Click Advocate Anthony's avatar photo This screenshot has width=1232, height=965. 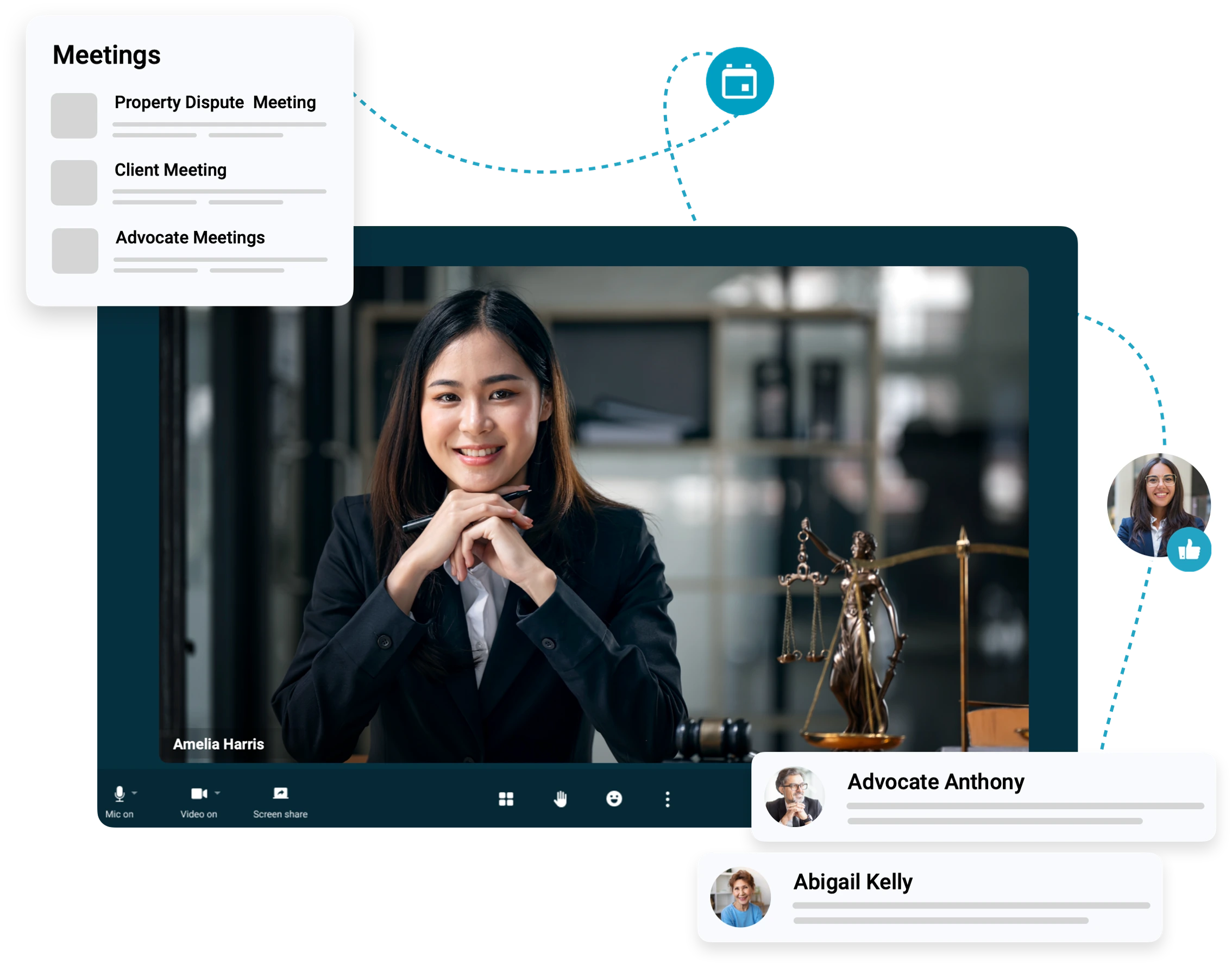(x=794, y=797)
